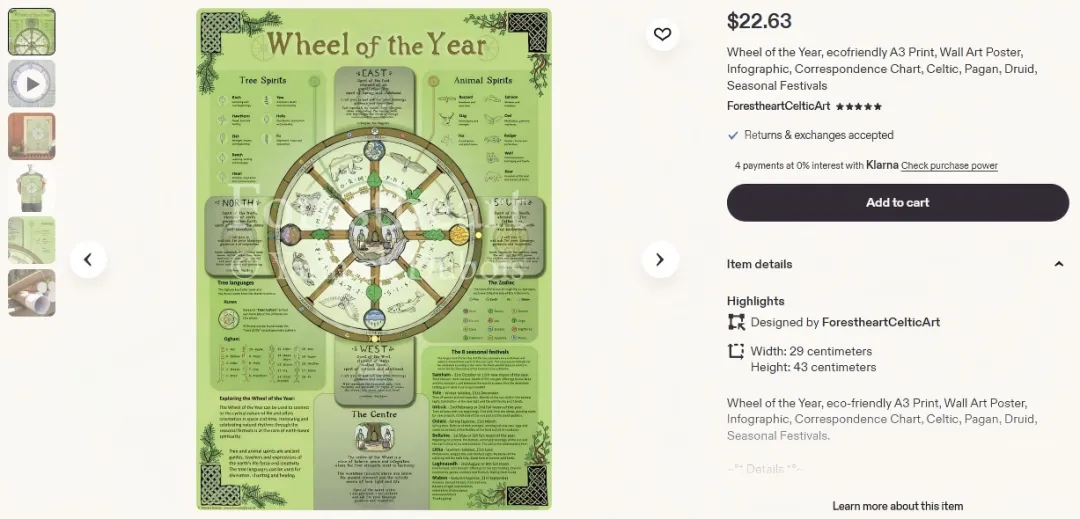The height and width of the screenshot is (519, 1080).
Task: View the framed poster on wall thumbnail
Action: pos(32,137)
